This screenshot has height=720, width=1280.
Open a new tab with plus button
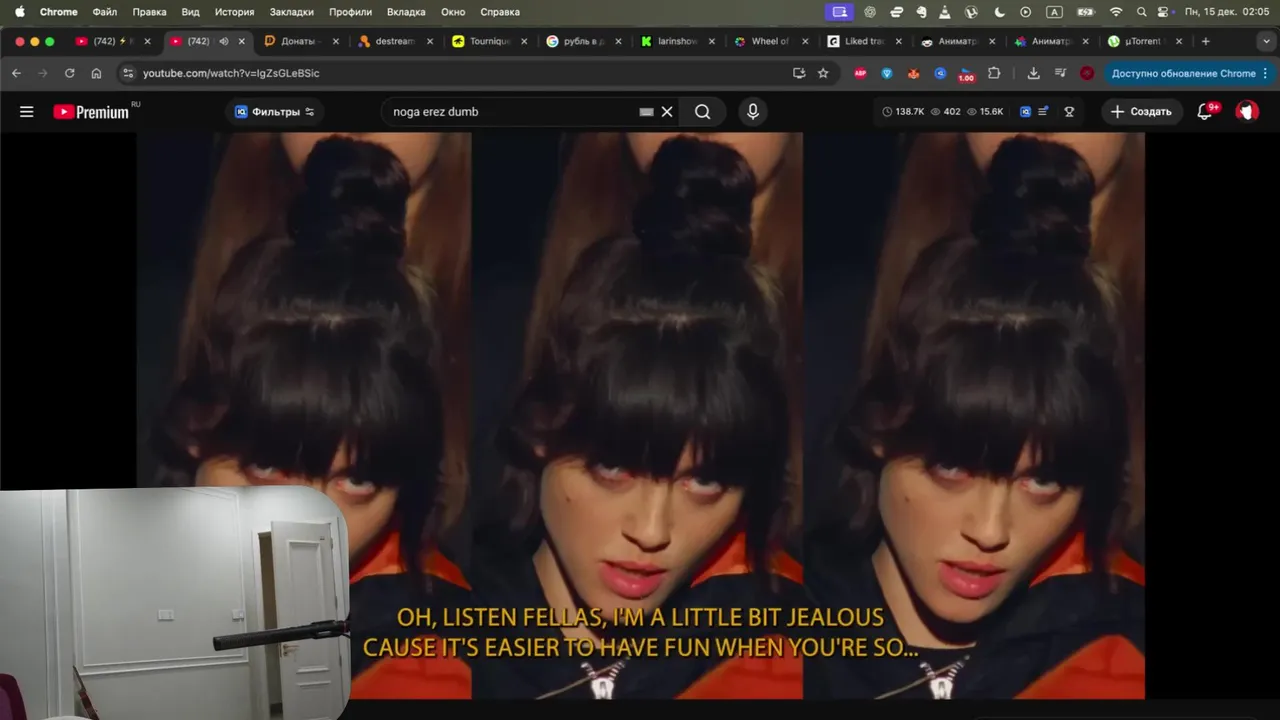(1205, 41)
